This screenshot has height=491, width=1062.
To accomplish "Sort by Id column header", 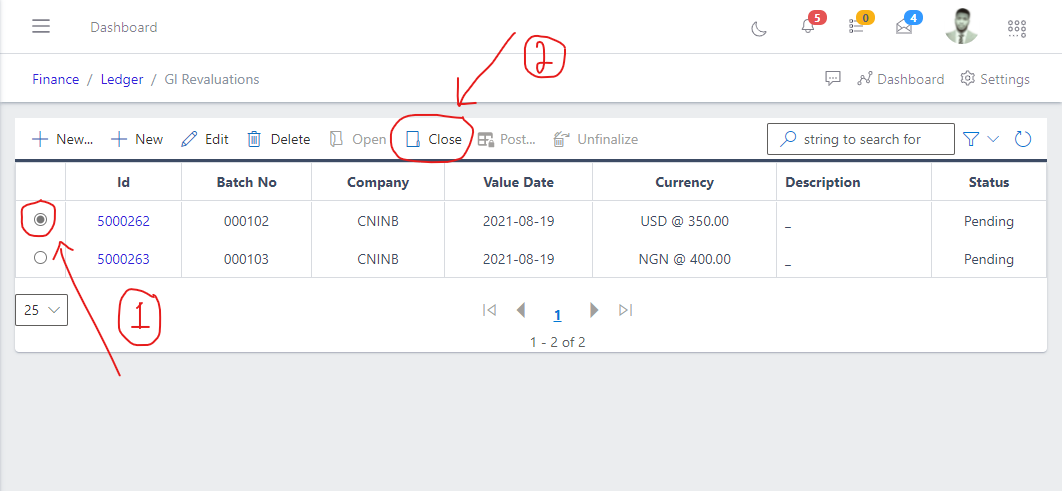I will click(123, 182).
